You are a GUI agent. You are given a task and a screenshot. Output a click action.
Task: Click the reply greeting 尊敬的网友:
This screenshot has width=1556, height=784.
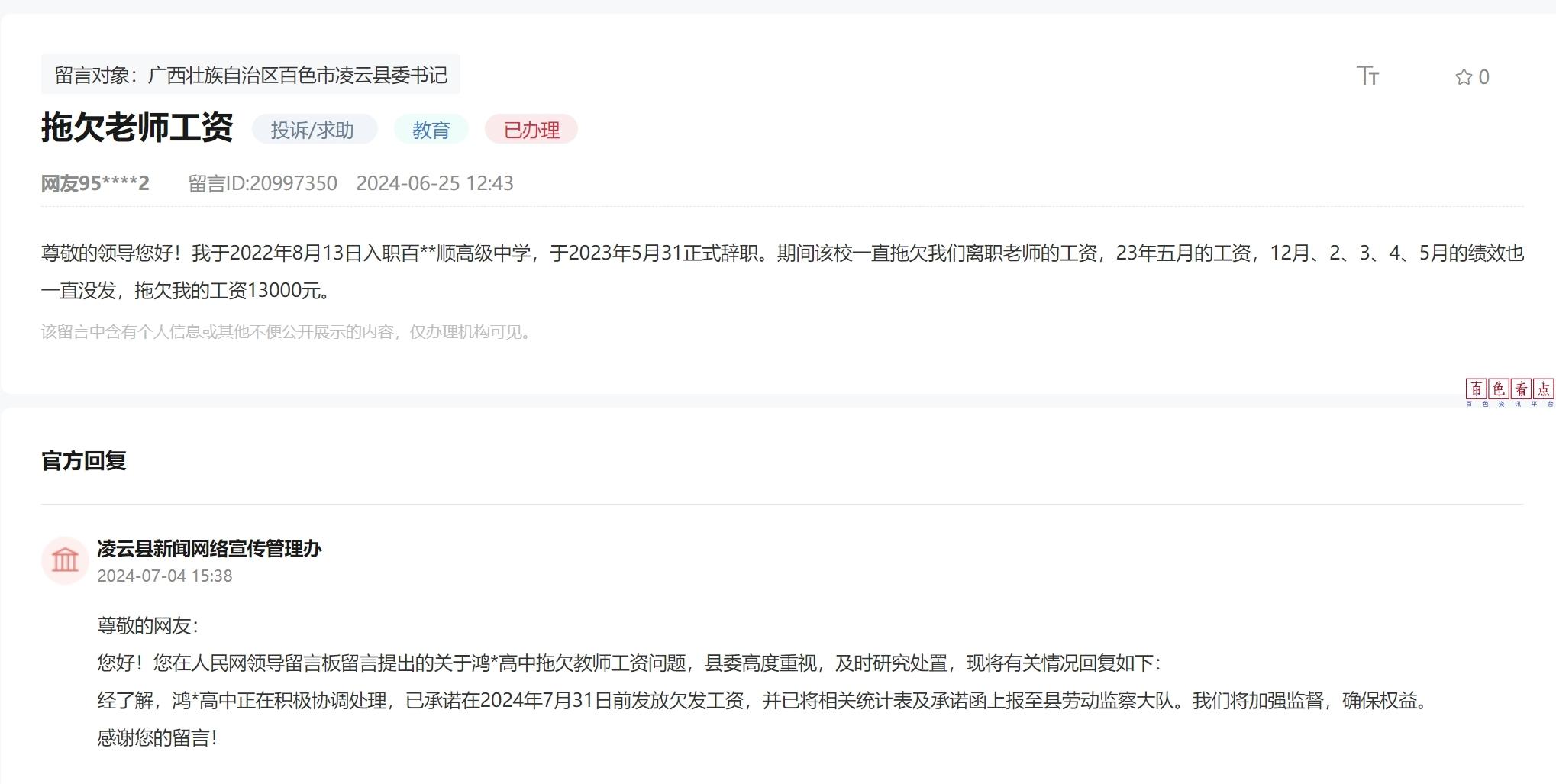click(148, 626)
